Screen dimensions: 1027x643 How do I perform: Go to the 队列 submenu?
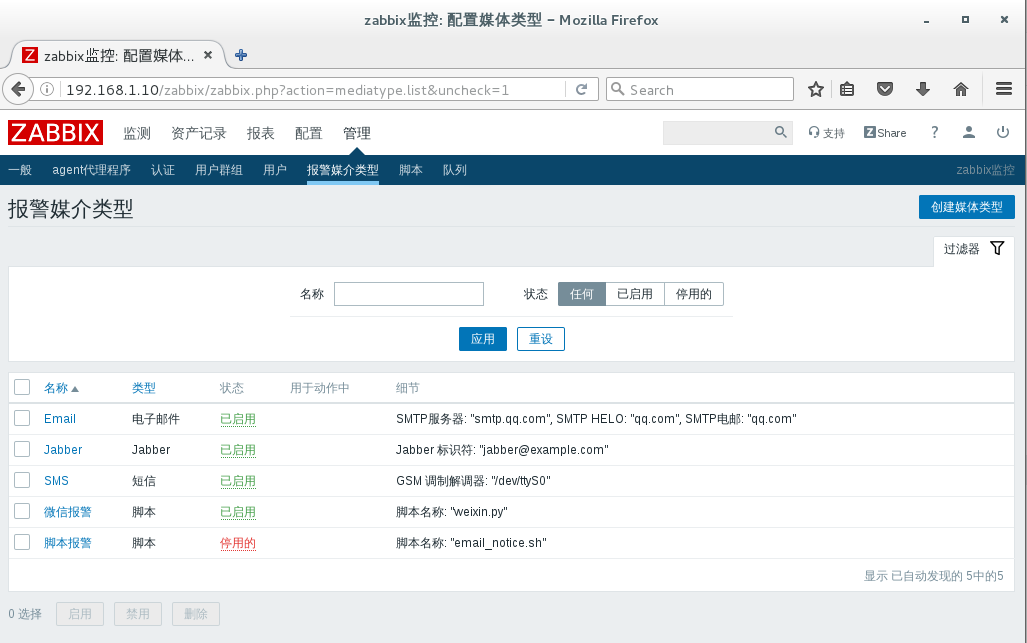click(455, 170)
